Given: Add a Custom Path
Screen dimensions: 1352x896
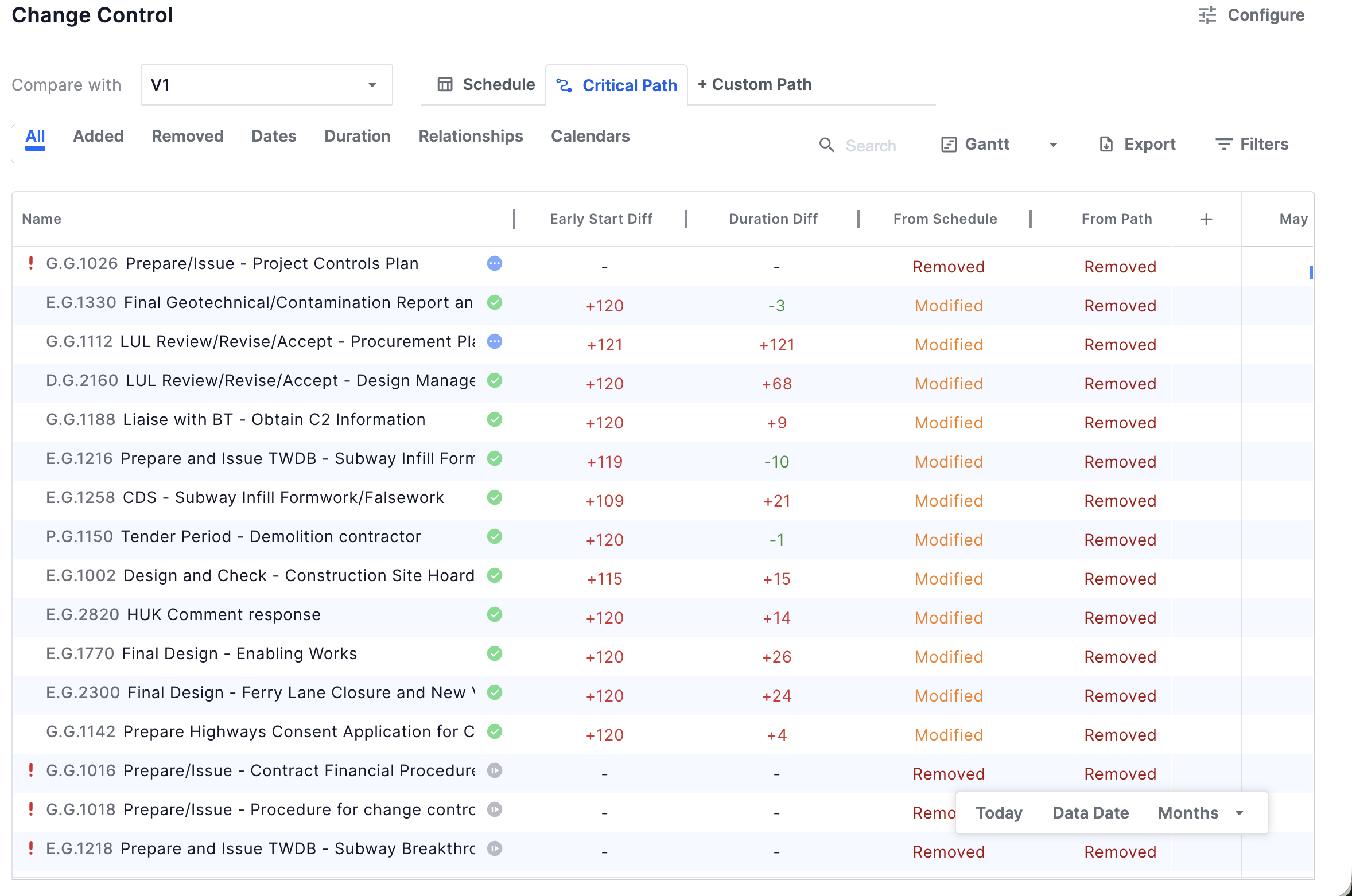Looking at the screenshot, I should click(755, 85).
